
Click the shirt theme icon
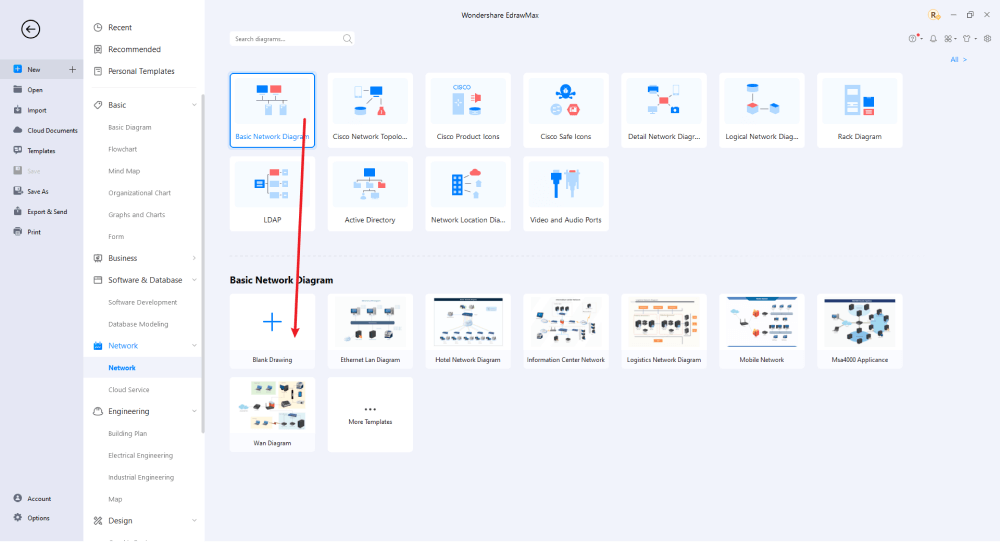tap(967, 39)
